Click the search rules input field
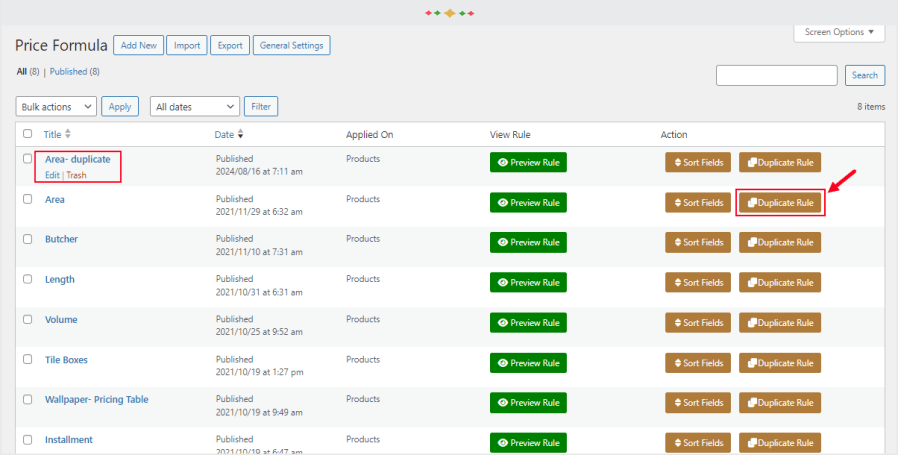 point(776,75)
